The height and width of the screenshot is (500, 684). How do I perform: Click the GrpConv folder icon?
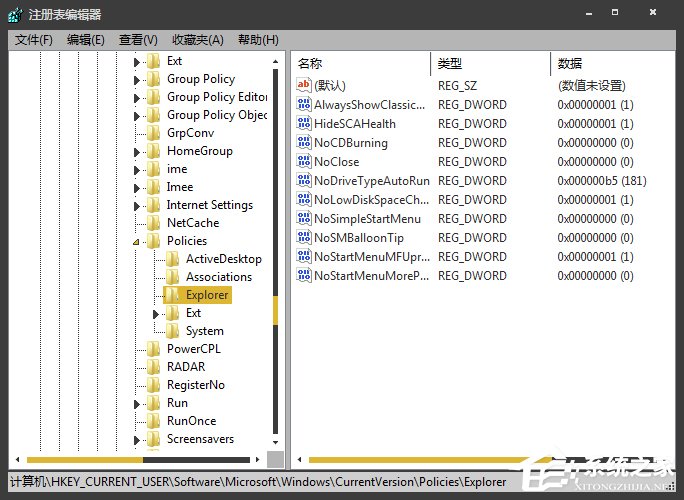coord(154,133)
